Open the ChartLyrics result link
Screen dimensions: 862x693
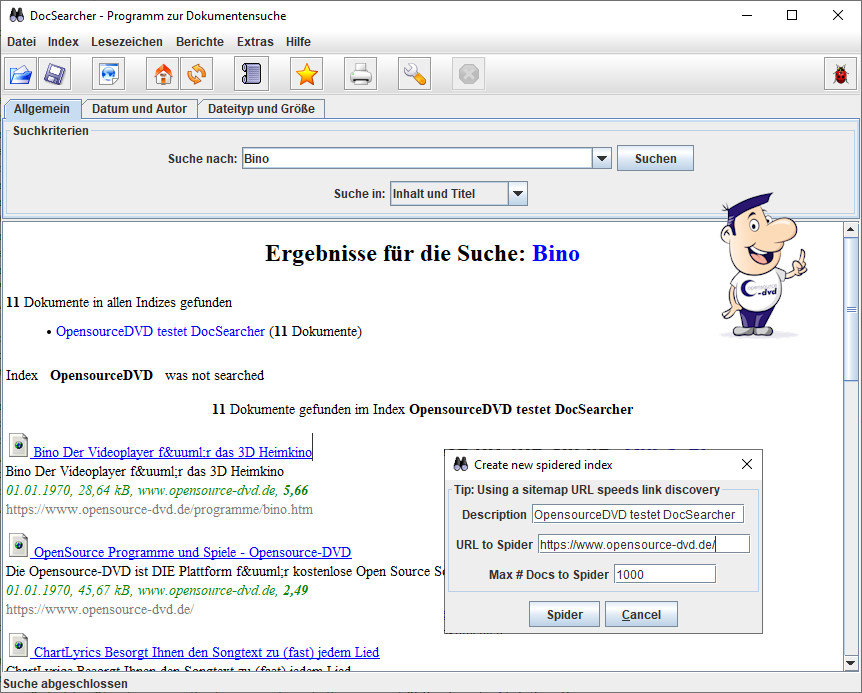[x=206, y=652]
